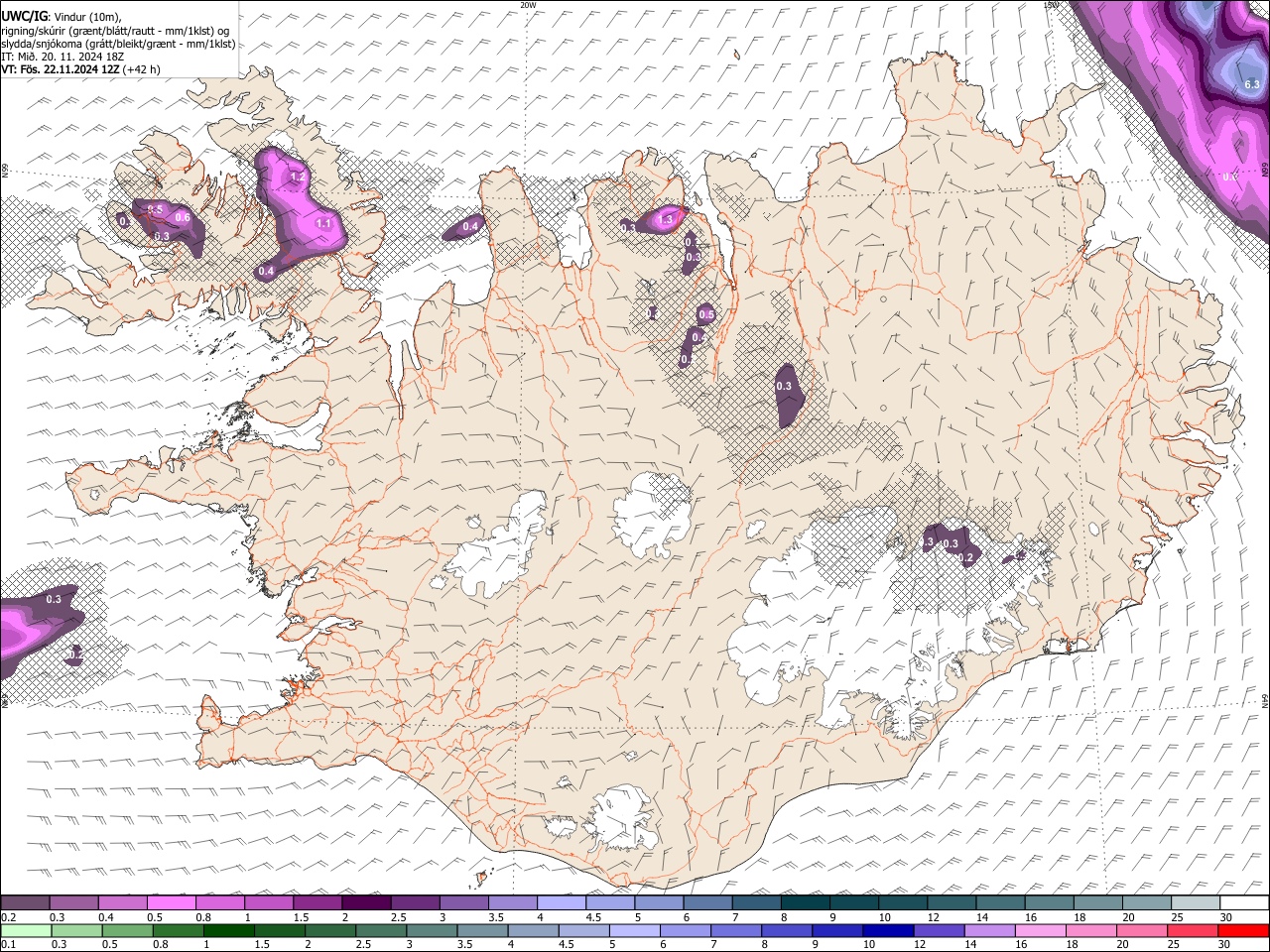Select the dark teal 8 swatch in upper legend
This screenshot has height=952, width=1270.
(806, 903)
